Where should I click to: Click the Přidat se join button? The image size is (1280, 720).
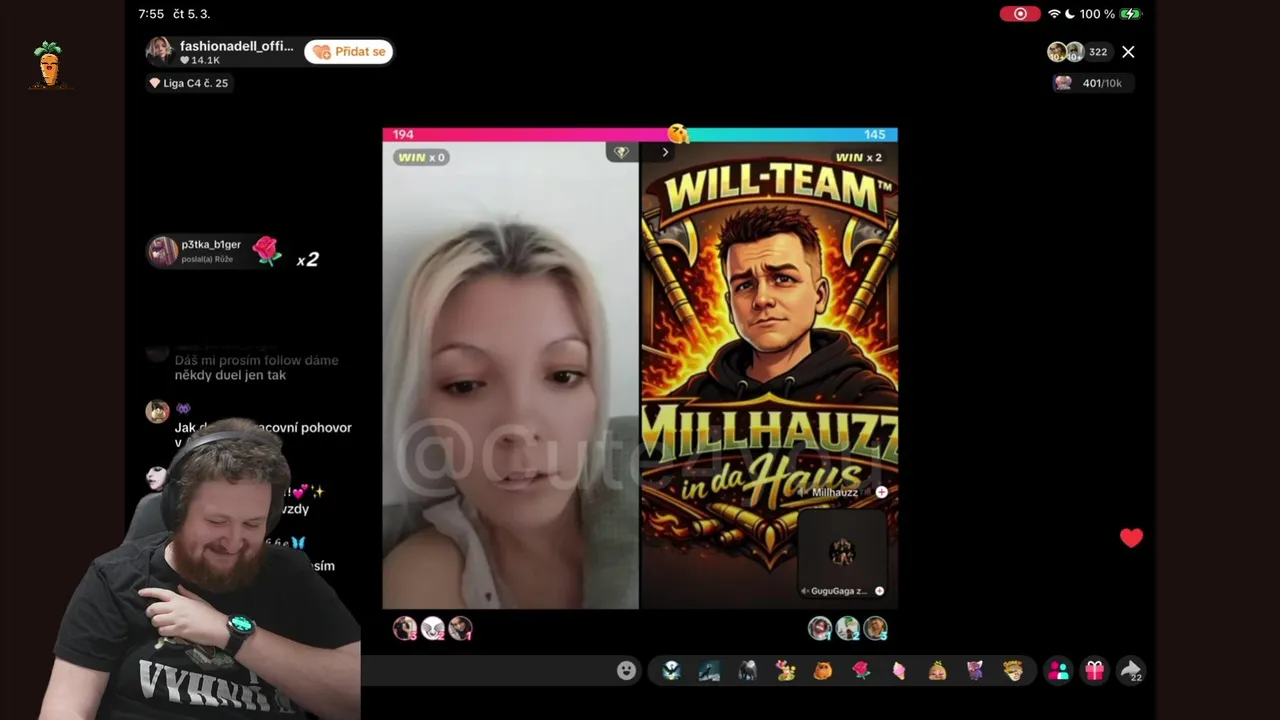click(348, 52)
